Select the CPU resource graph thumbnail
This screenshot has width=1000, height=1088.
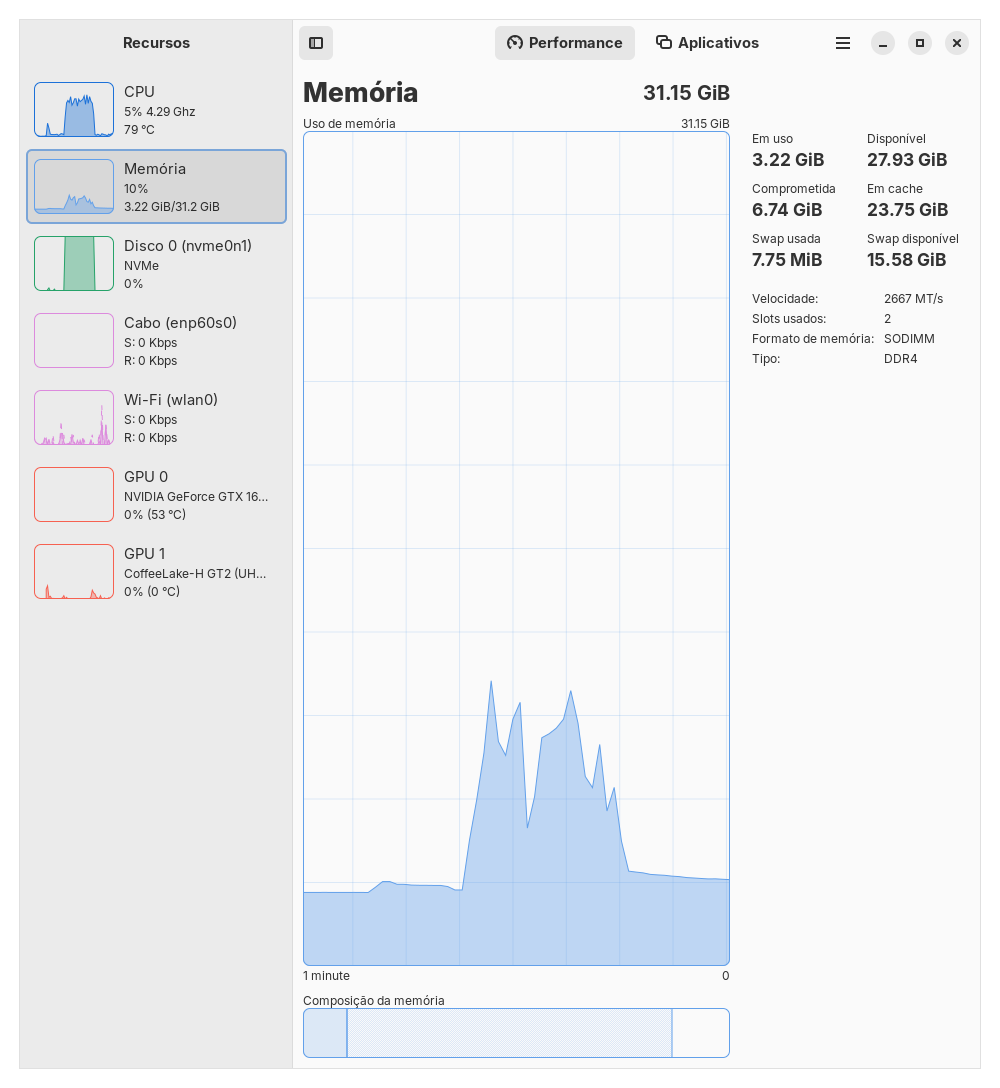(x=74, y=110)
